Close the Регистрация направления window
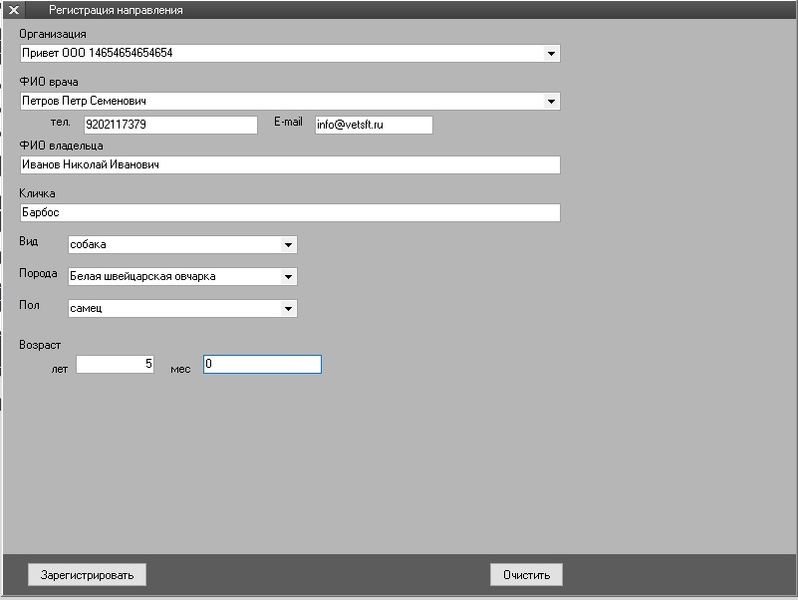 coord(14,10)
